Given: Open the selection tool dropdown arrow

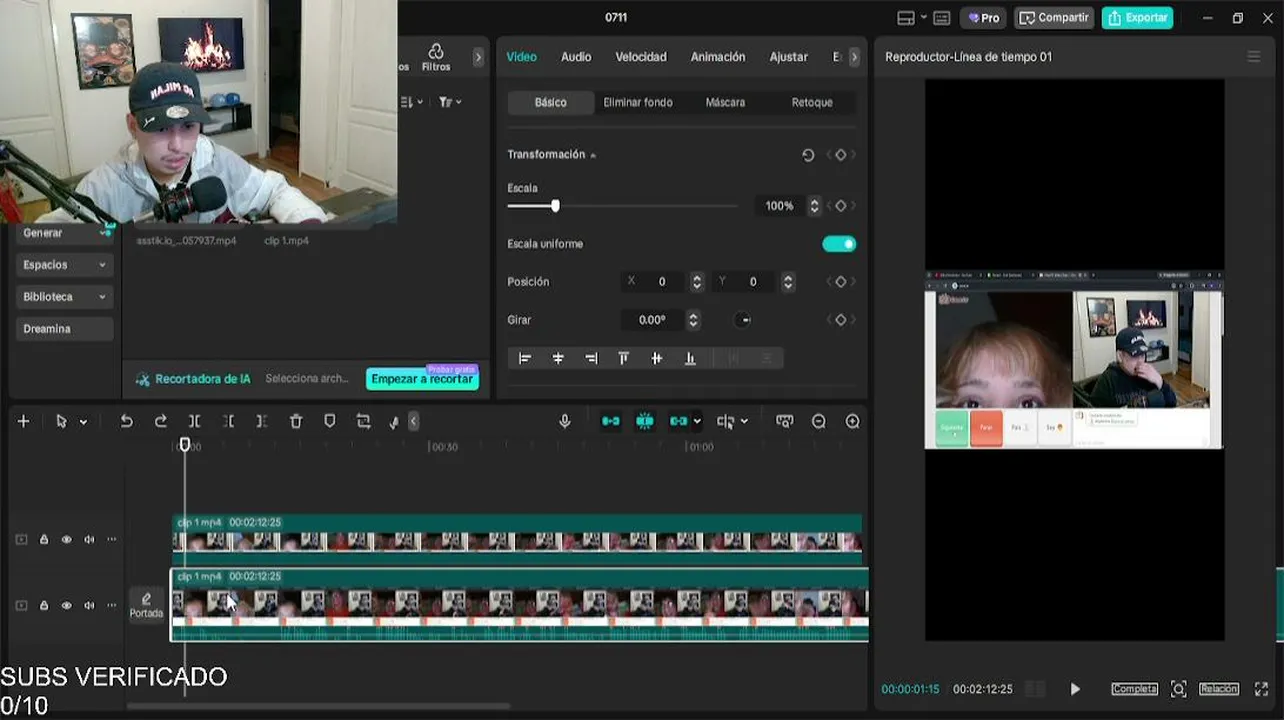Looking at the screenshot, I should click(x=83, y=422).
